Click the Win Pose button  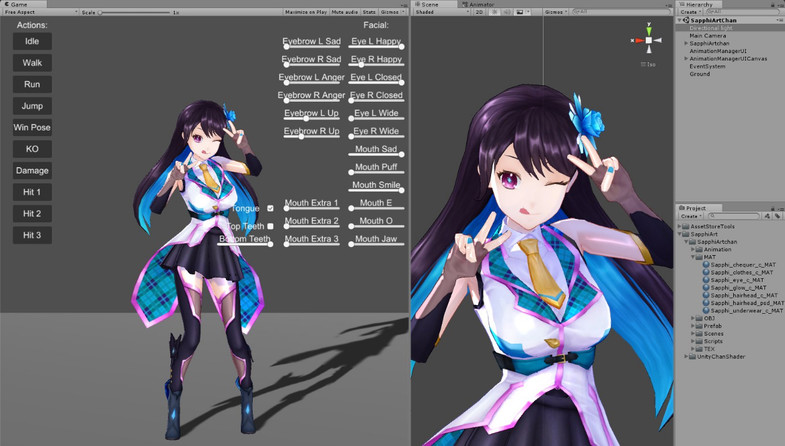pyautogui.click(x=32, y=128)
